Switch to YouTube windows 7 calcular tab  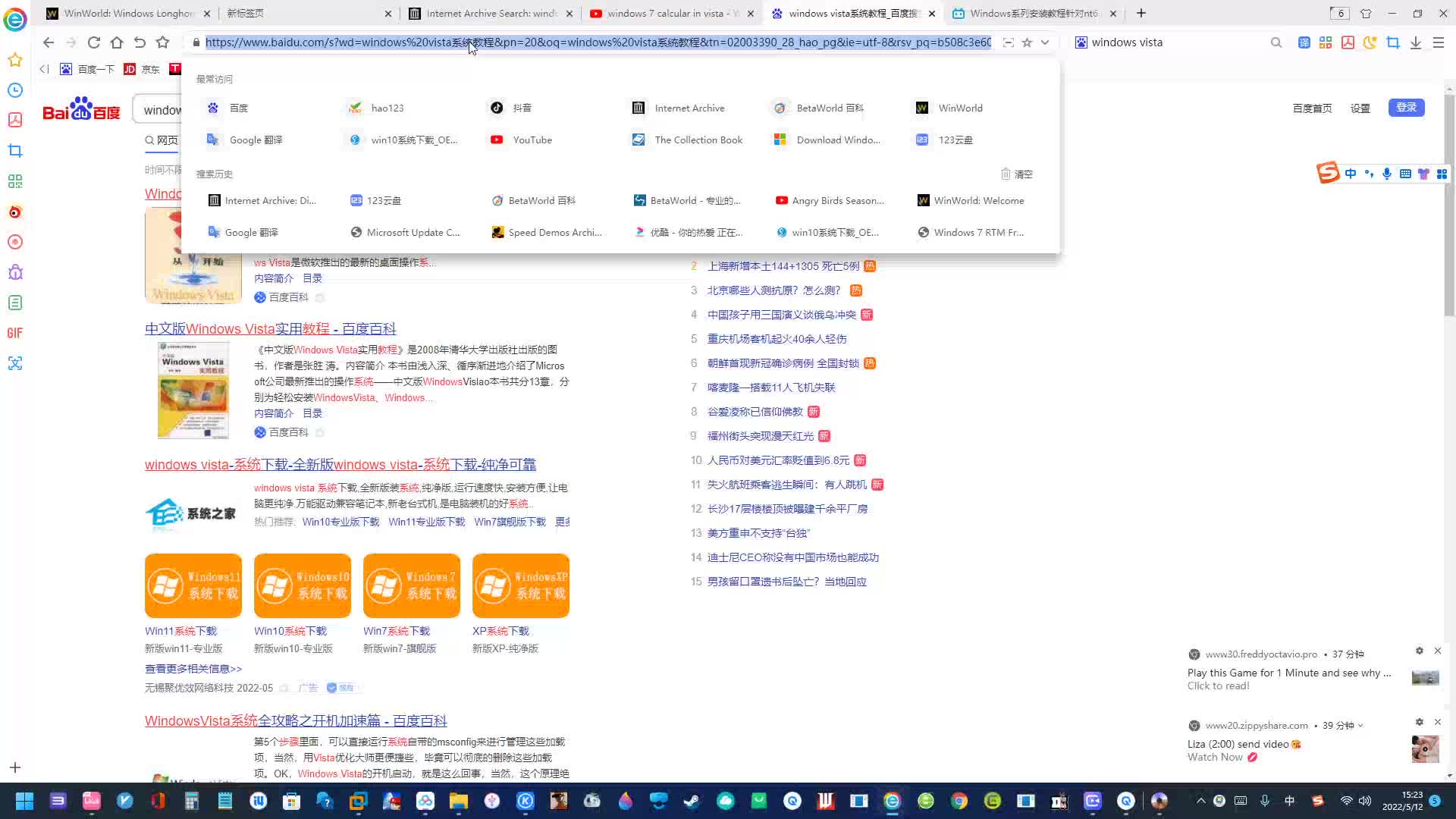point(672,13)
